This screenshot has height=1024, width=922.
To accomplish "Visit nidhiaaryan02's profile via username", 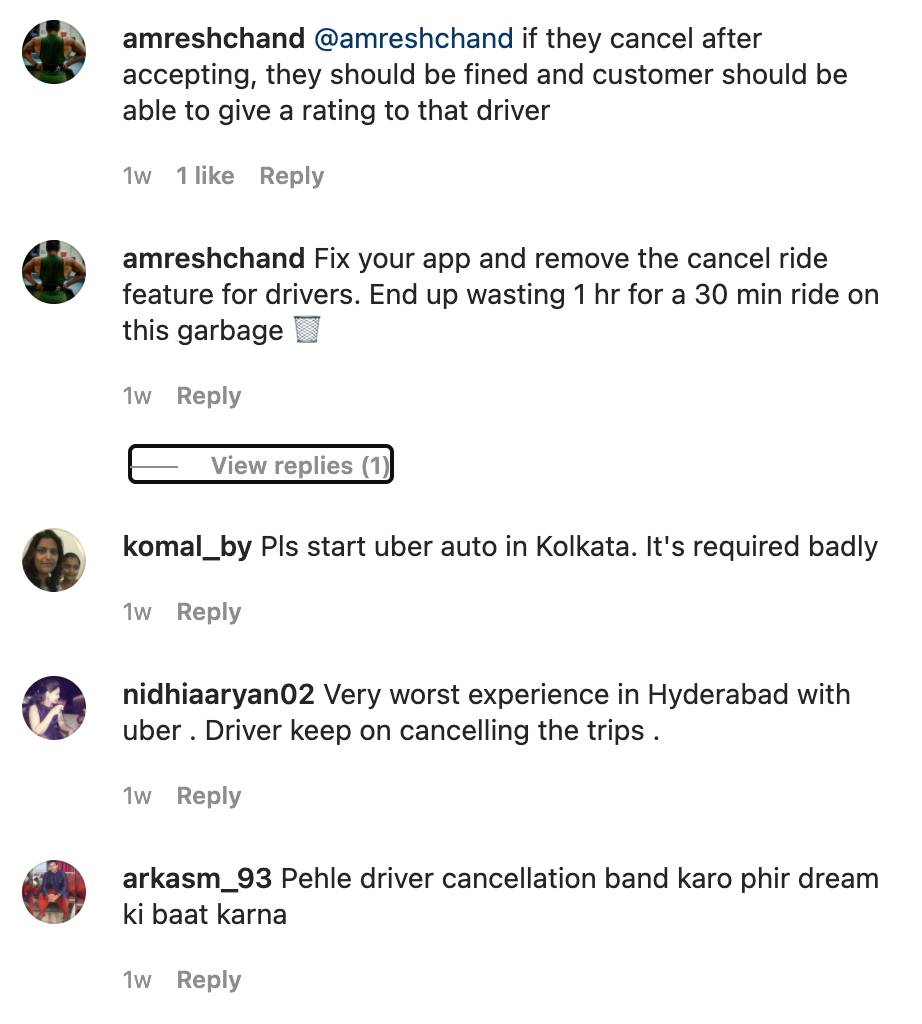I will [218, 694].
